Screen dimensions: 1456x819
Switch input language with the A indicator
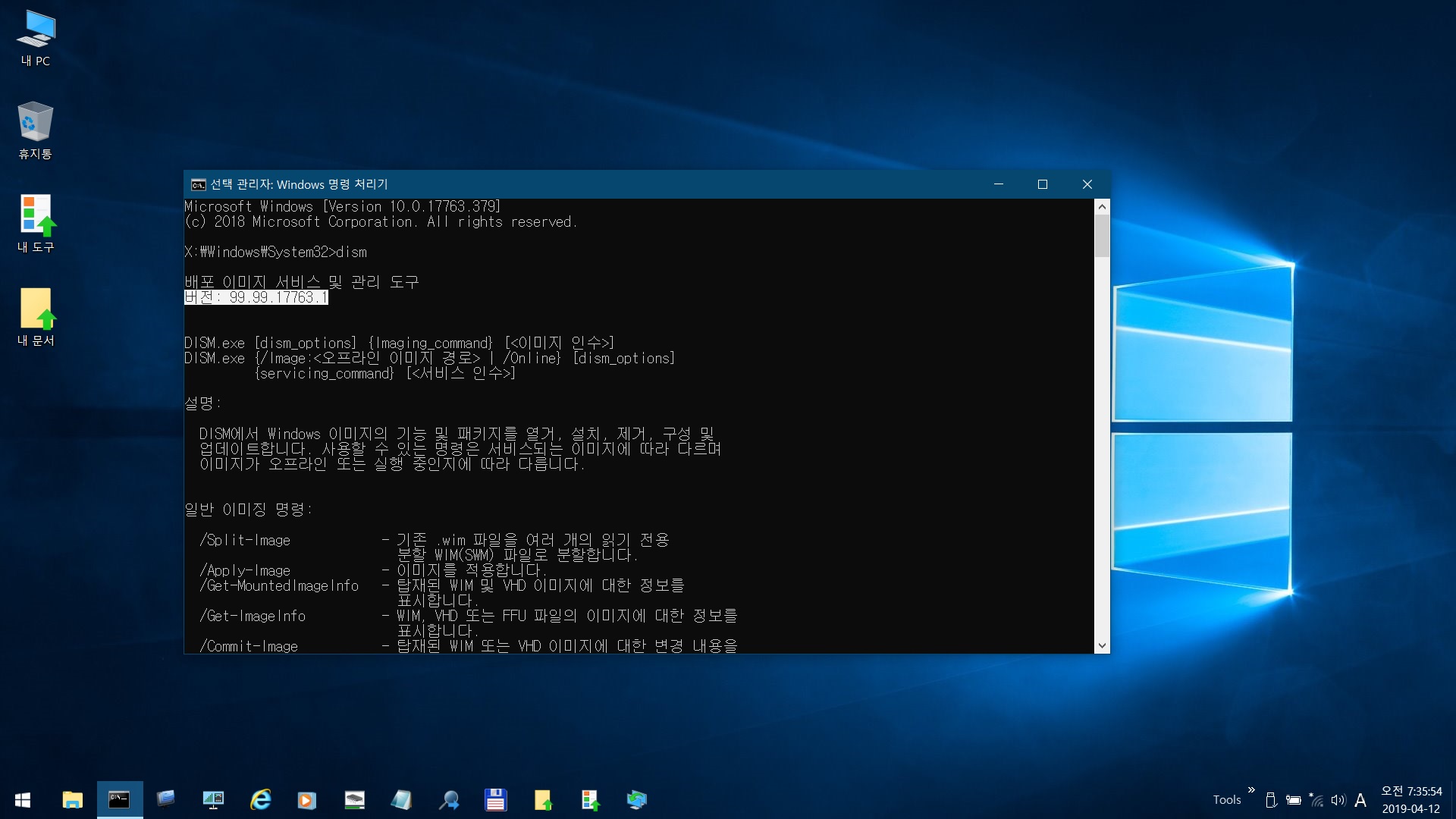(x=1360, y=800)
